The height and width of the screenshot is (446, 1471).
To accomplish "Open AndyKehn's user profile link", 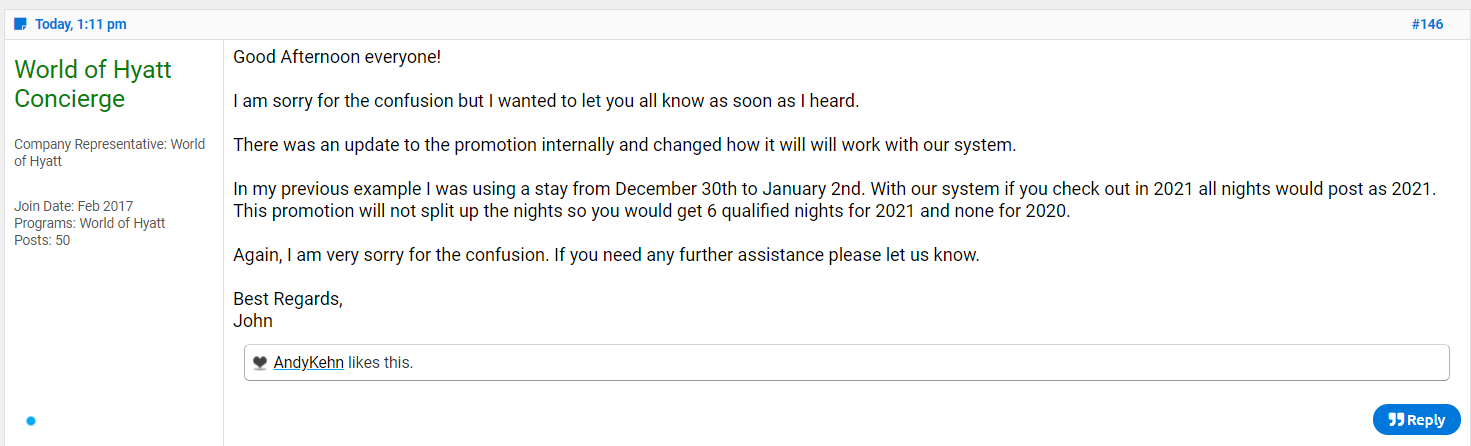I will point(309,362).
